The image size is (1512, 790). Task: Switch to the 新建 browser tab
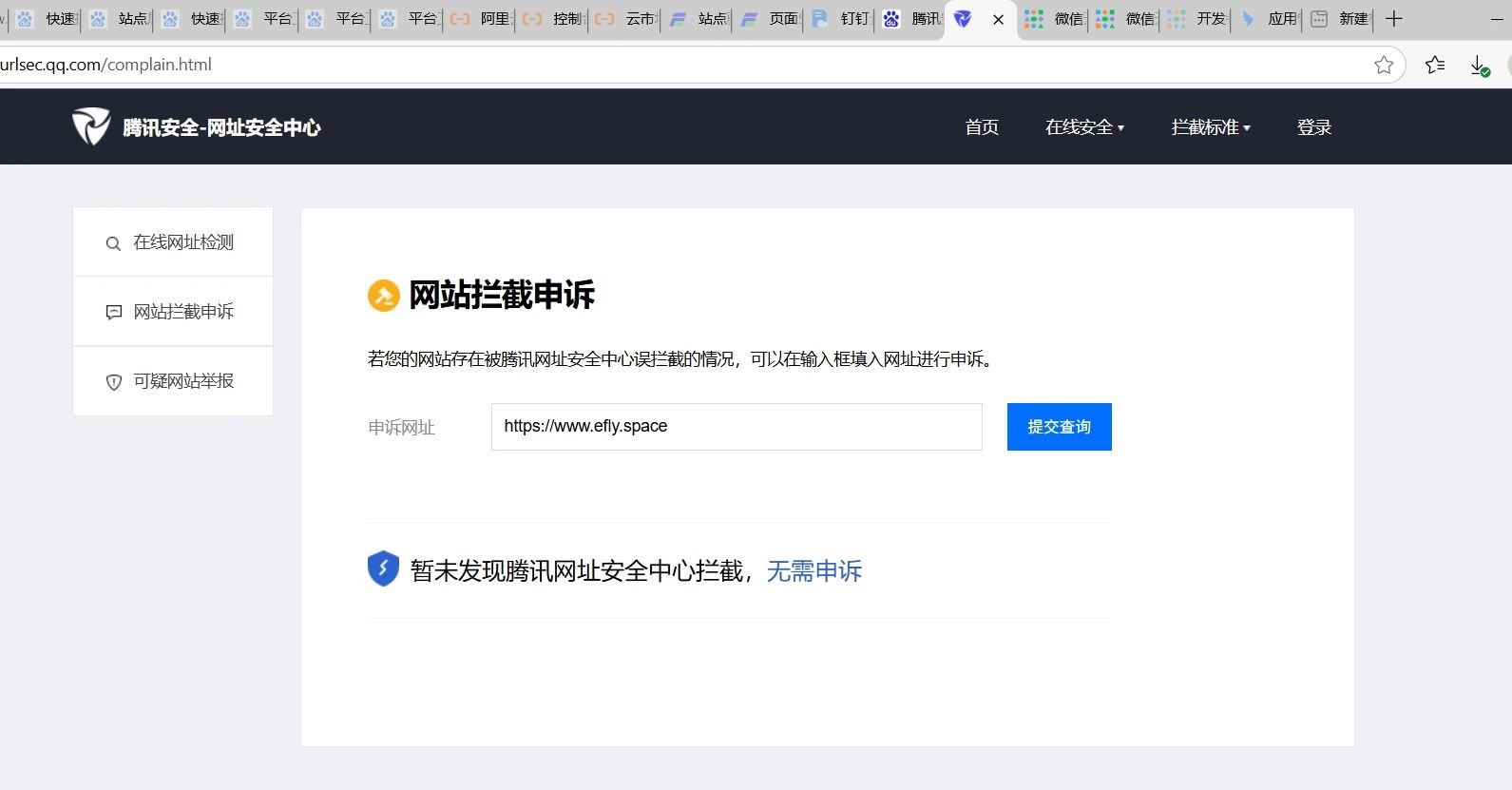(x=1339, y=19)
